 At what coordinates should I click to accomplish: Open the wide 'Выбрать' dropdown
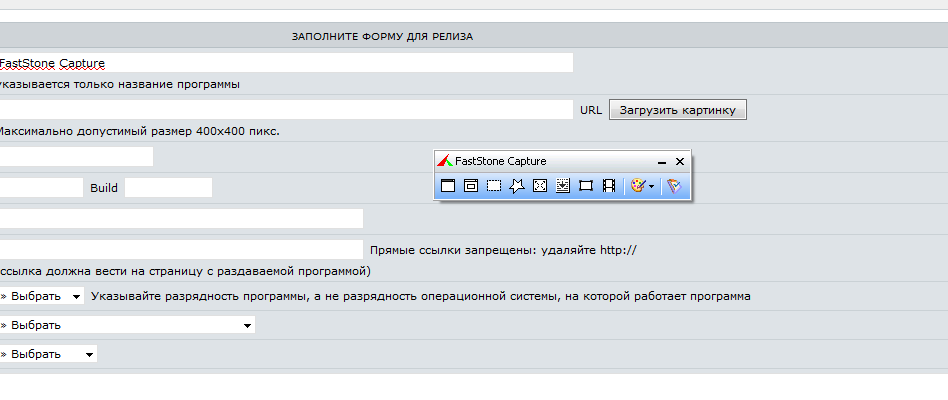pyautogui.click(x=125, y=325)
